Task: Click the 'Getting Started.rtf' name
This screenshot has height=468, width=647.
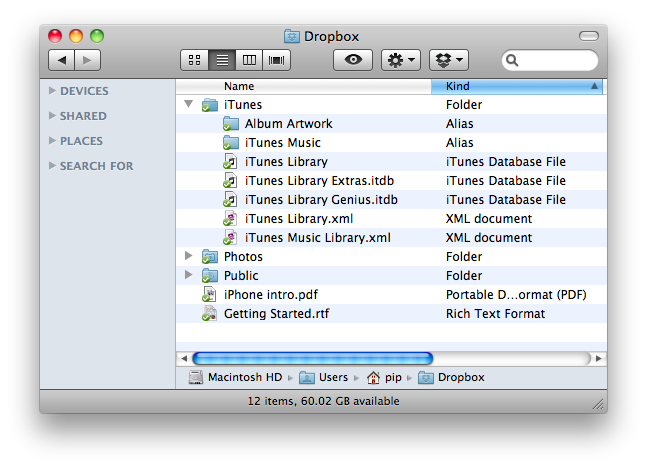Action: 276,314
